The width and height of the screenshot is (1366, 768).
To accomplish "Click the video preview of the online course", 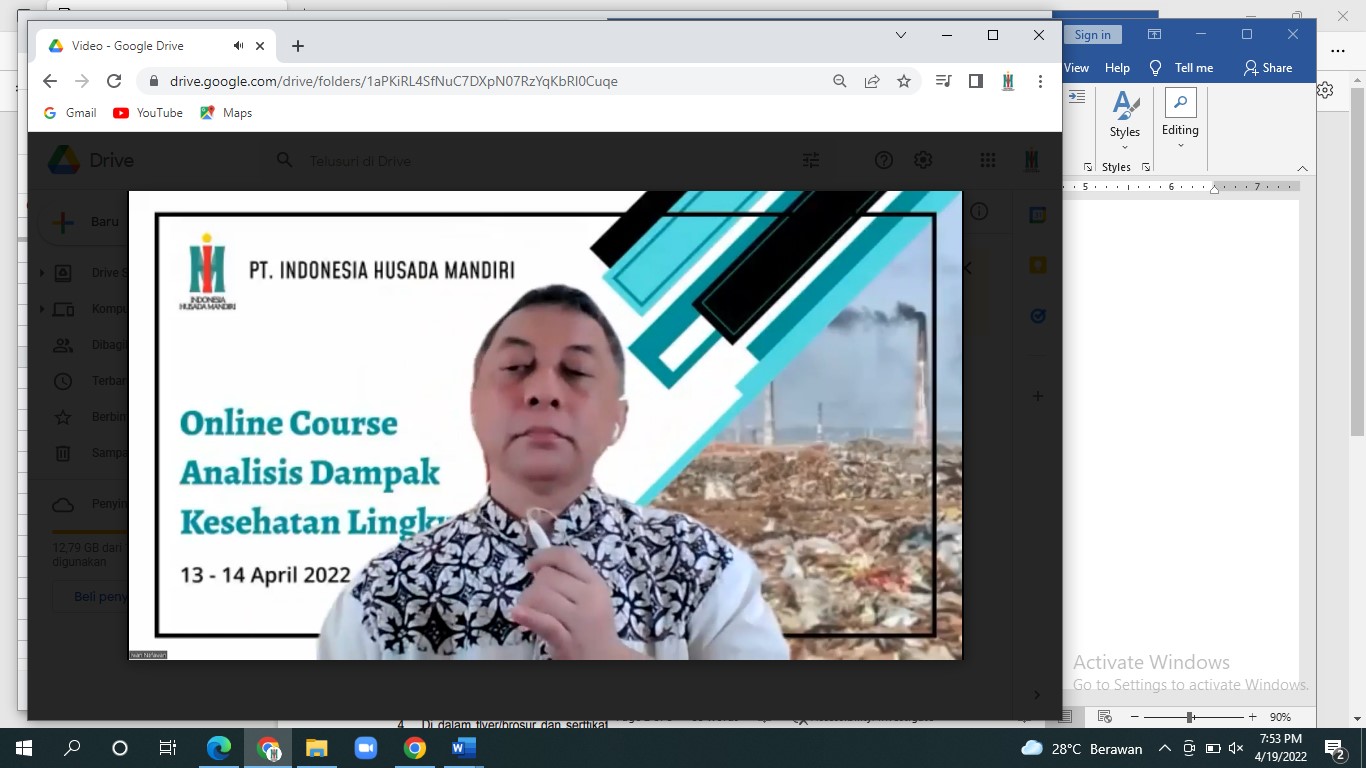I will pos(545,425).
